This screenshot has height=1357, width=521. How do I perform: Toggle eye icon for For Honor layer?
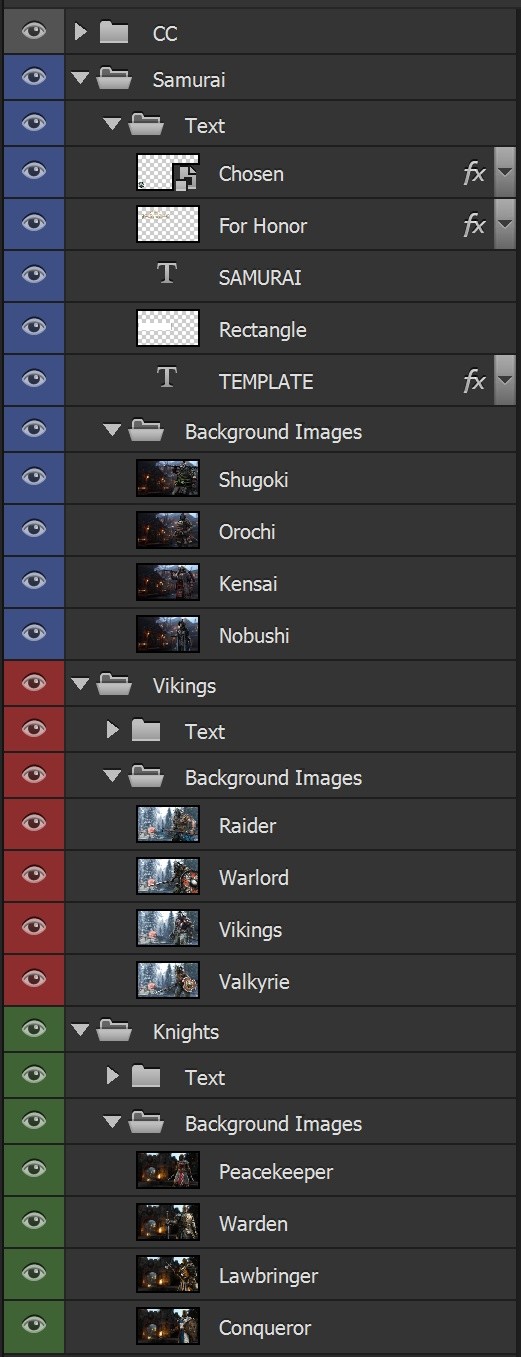pyautogui.click(x=34, y=224)
